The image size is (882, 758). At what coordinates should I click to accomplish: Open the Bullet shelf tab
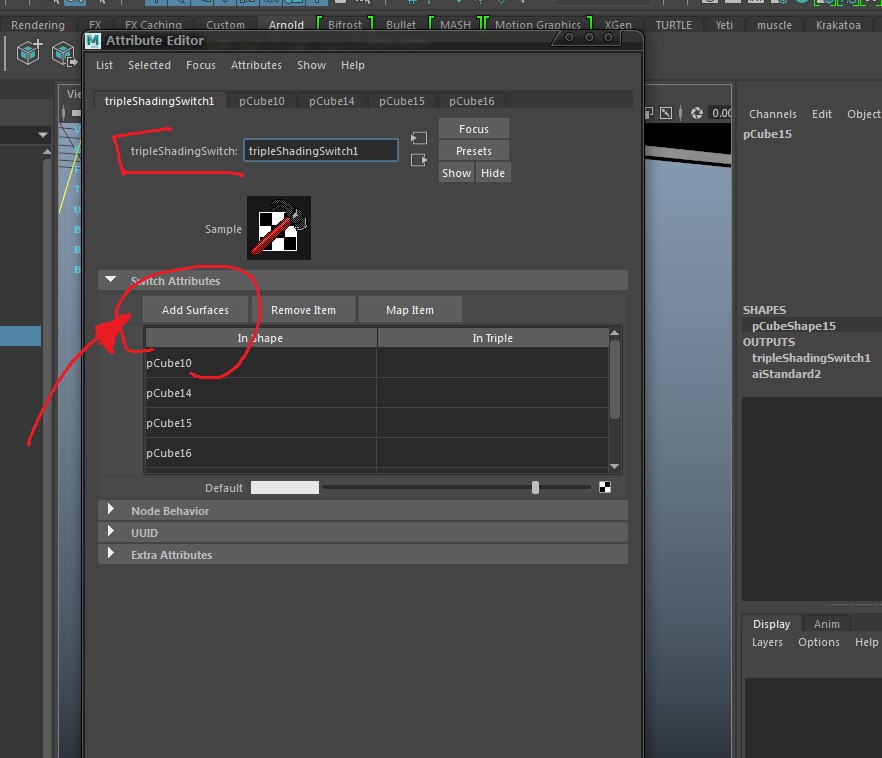tap(401, 25)
